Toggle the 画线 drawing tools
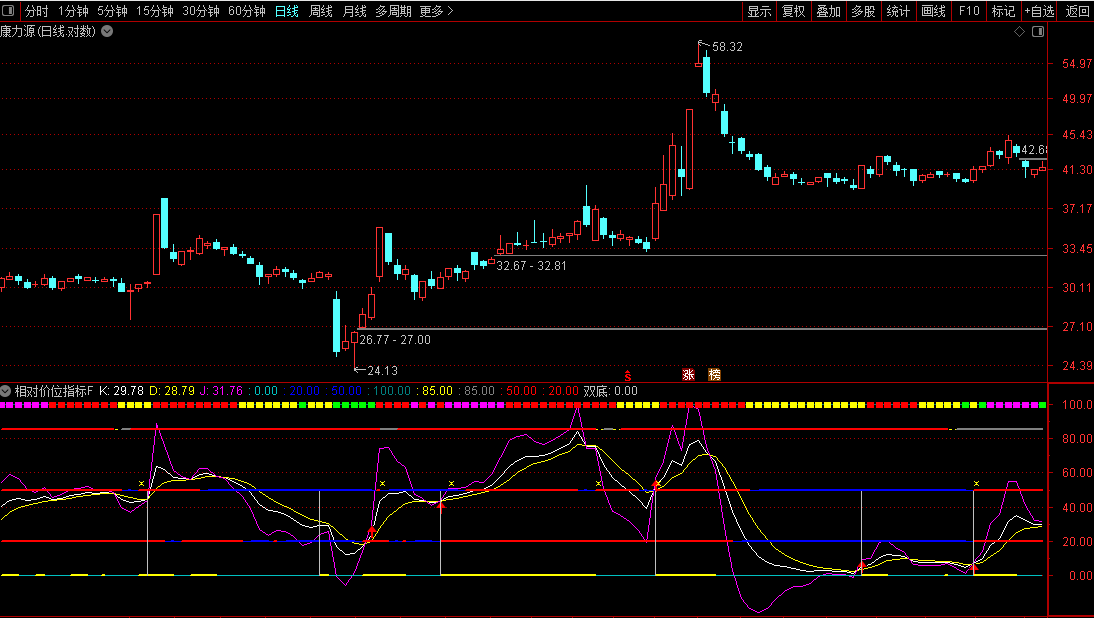The height and width of the screenshot is (618, 1094). 933,11
